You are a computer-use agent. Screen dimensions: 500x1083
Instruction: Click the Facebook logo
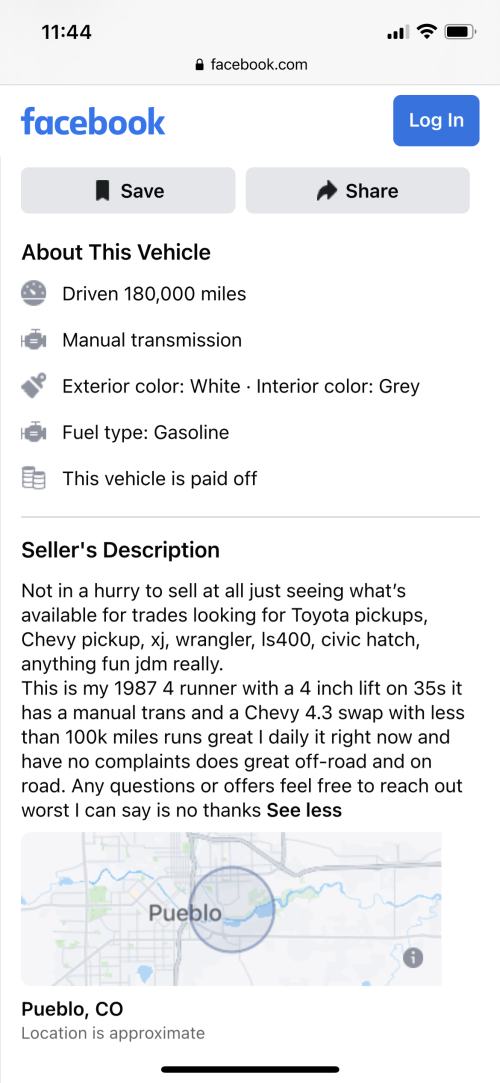(93, 122)
